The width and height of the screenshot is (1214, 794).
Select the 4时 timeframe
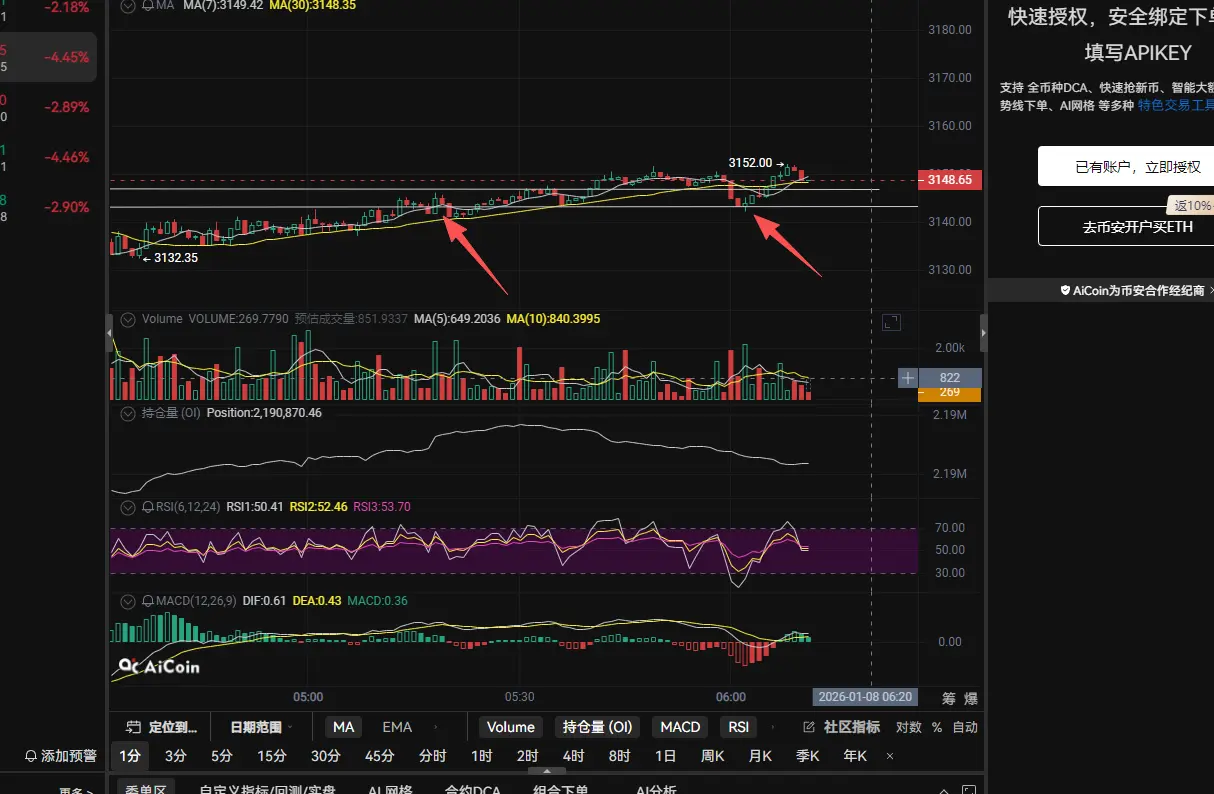[x=573, y=756]
